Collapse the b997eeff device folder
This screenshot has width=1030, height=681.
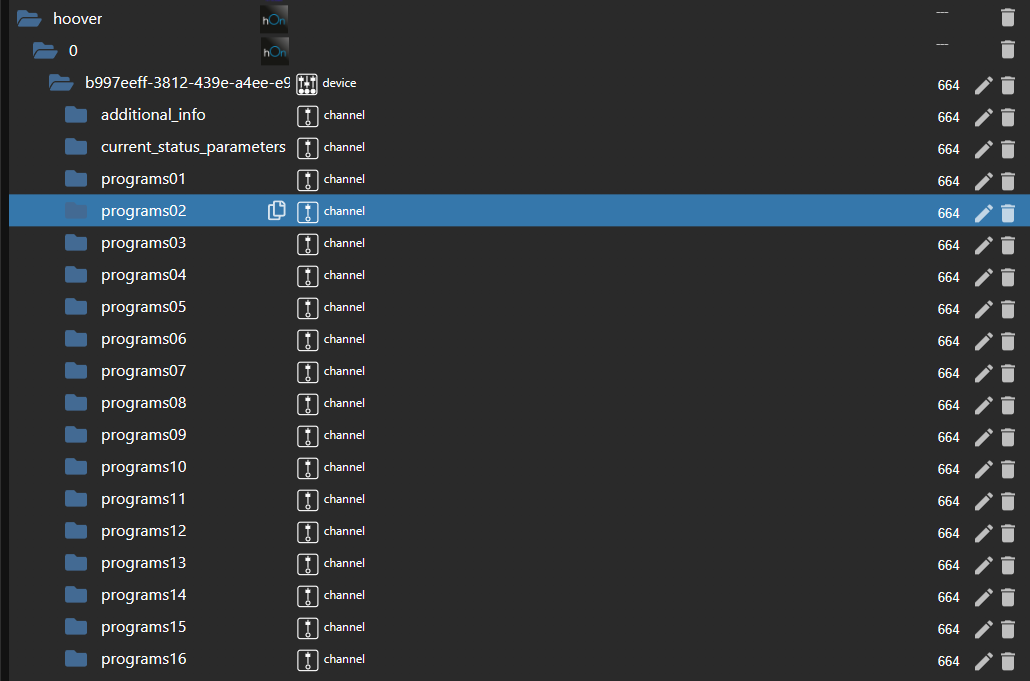pos(61,84)
